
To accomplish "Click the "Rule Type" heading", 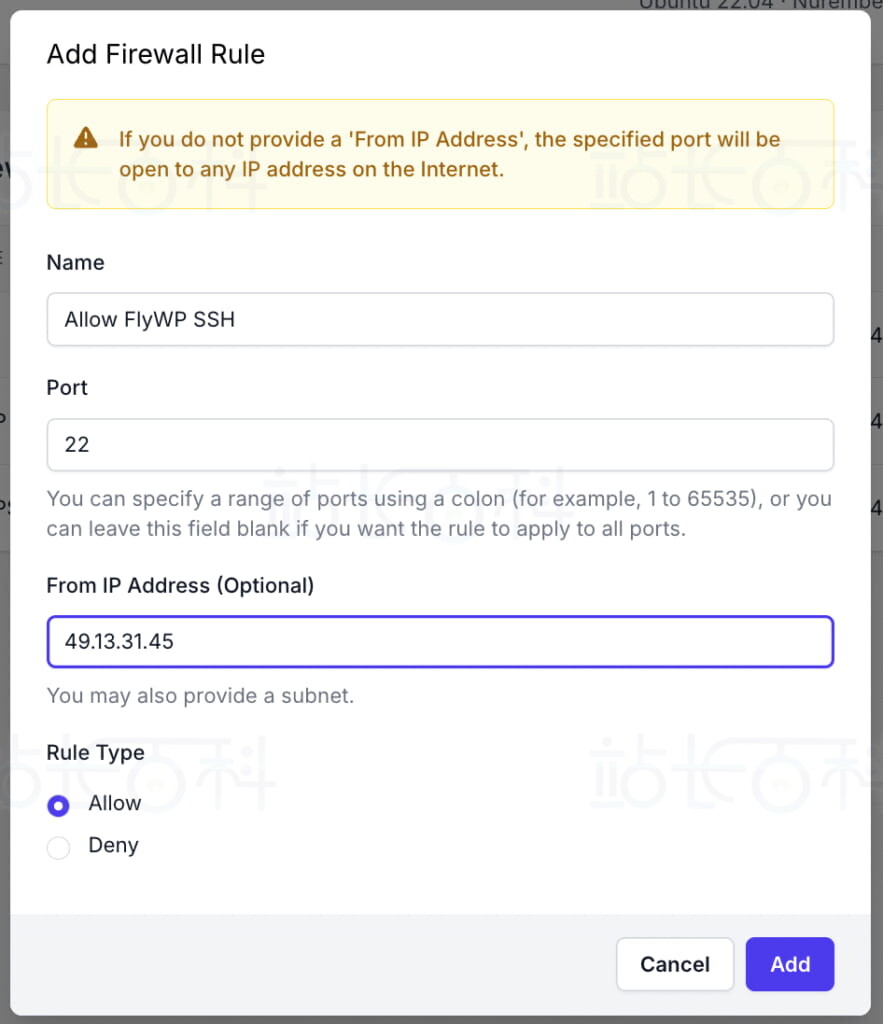I will coord(95,753).
